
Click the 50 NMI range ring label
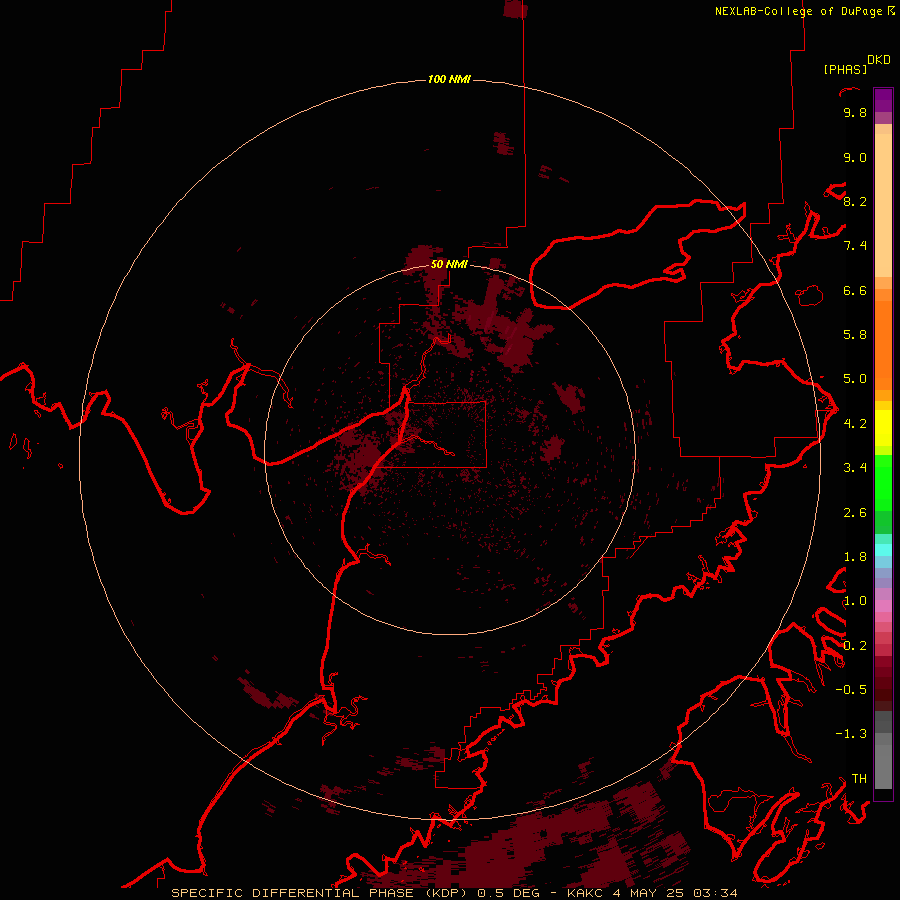[449, 264]
